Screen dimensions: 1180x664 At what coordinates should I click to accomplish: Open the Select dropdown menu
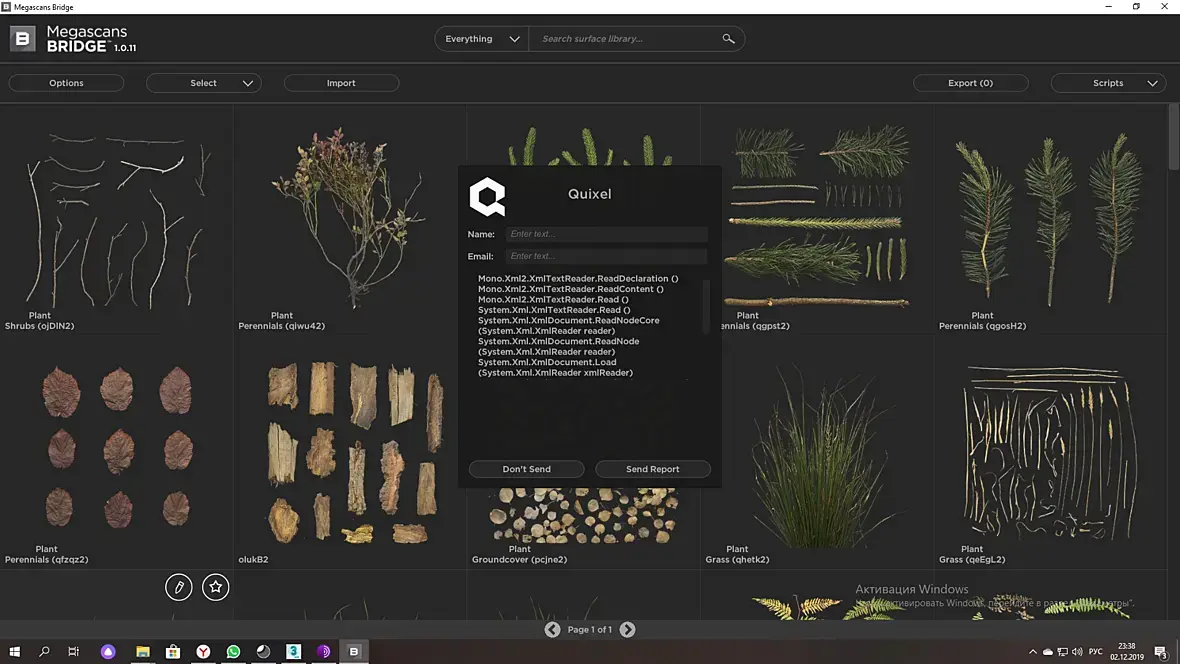click(x=203, y=83)
